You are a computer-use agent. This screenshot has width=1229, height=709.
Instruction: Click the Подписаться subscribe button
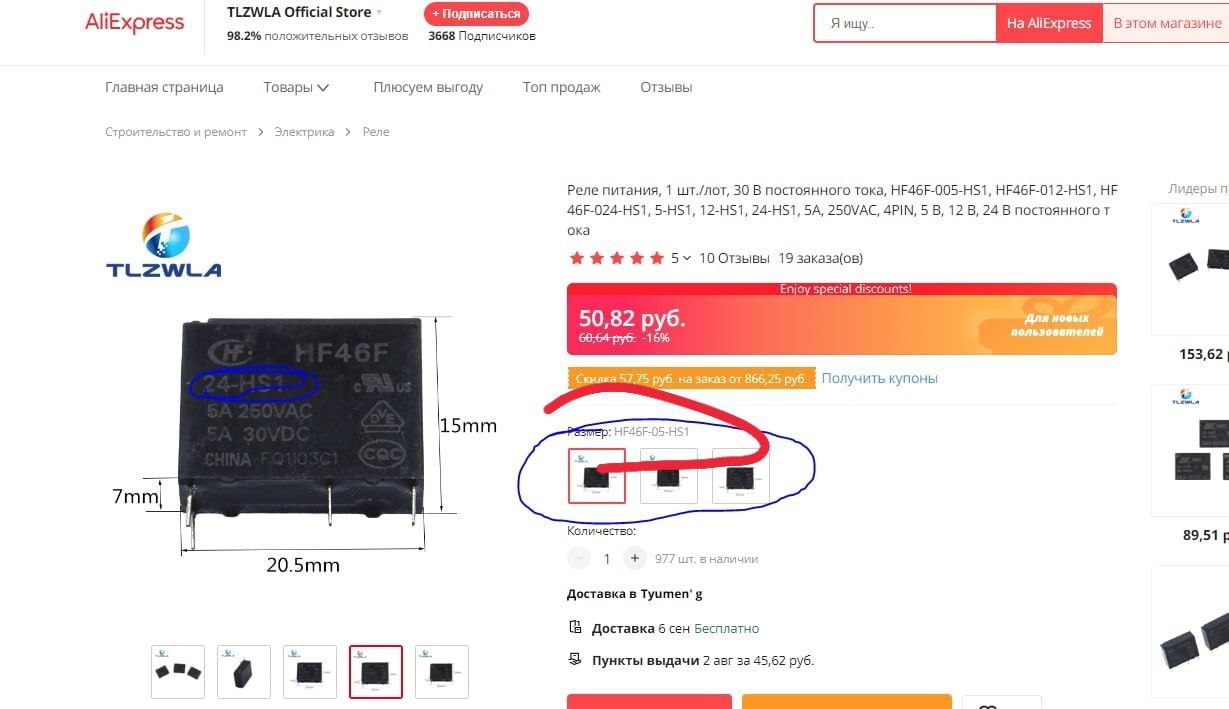coord(476,14)
